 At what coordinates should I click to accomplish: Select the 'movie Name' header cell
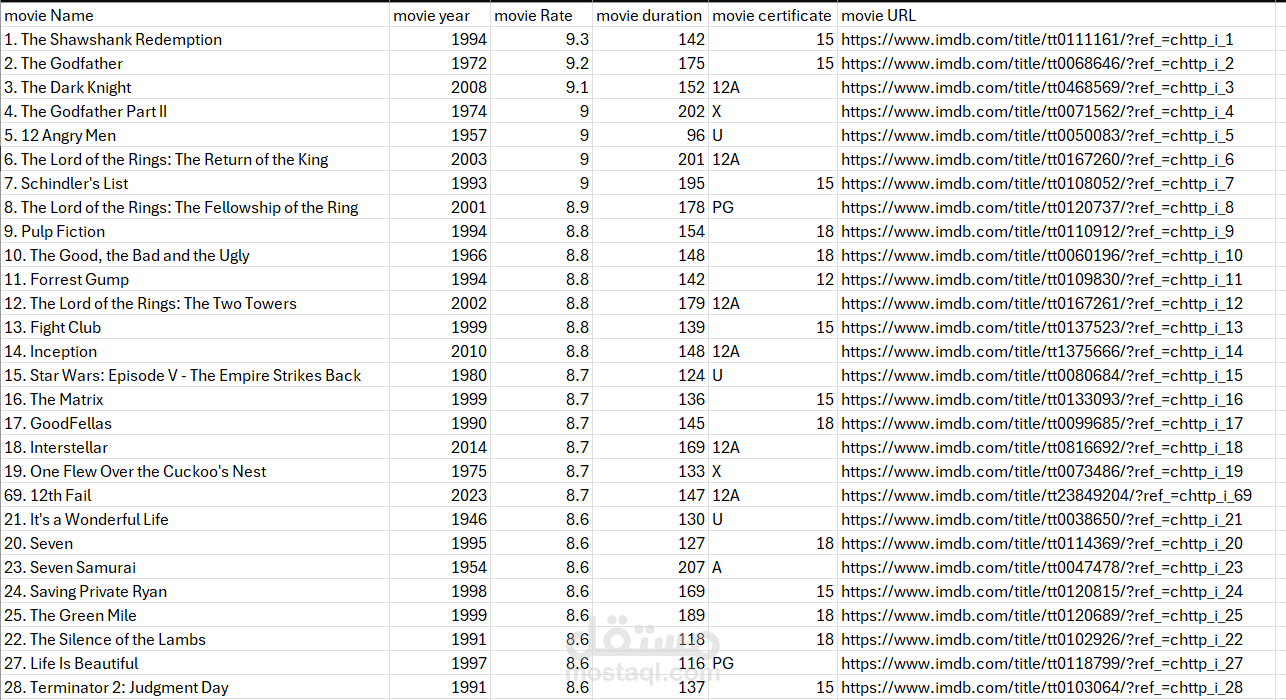pos(196,15)
